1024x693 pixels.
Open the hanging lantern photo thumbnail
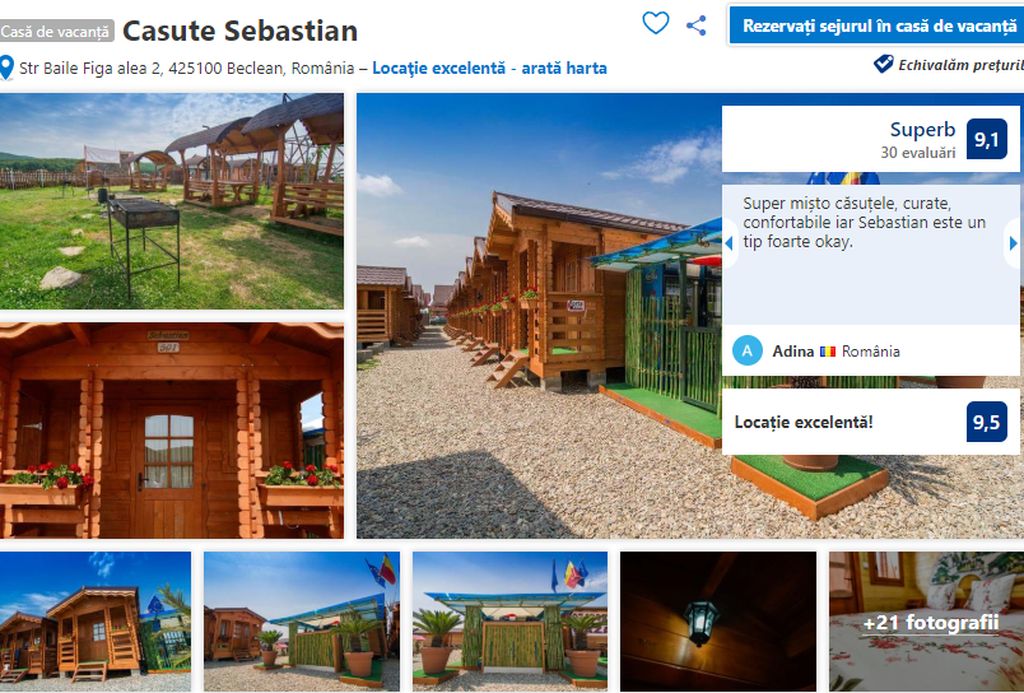click(x=718, y=621)
